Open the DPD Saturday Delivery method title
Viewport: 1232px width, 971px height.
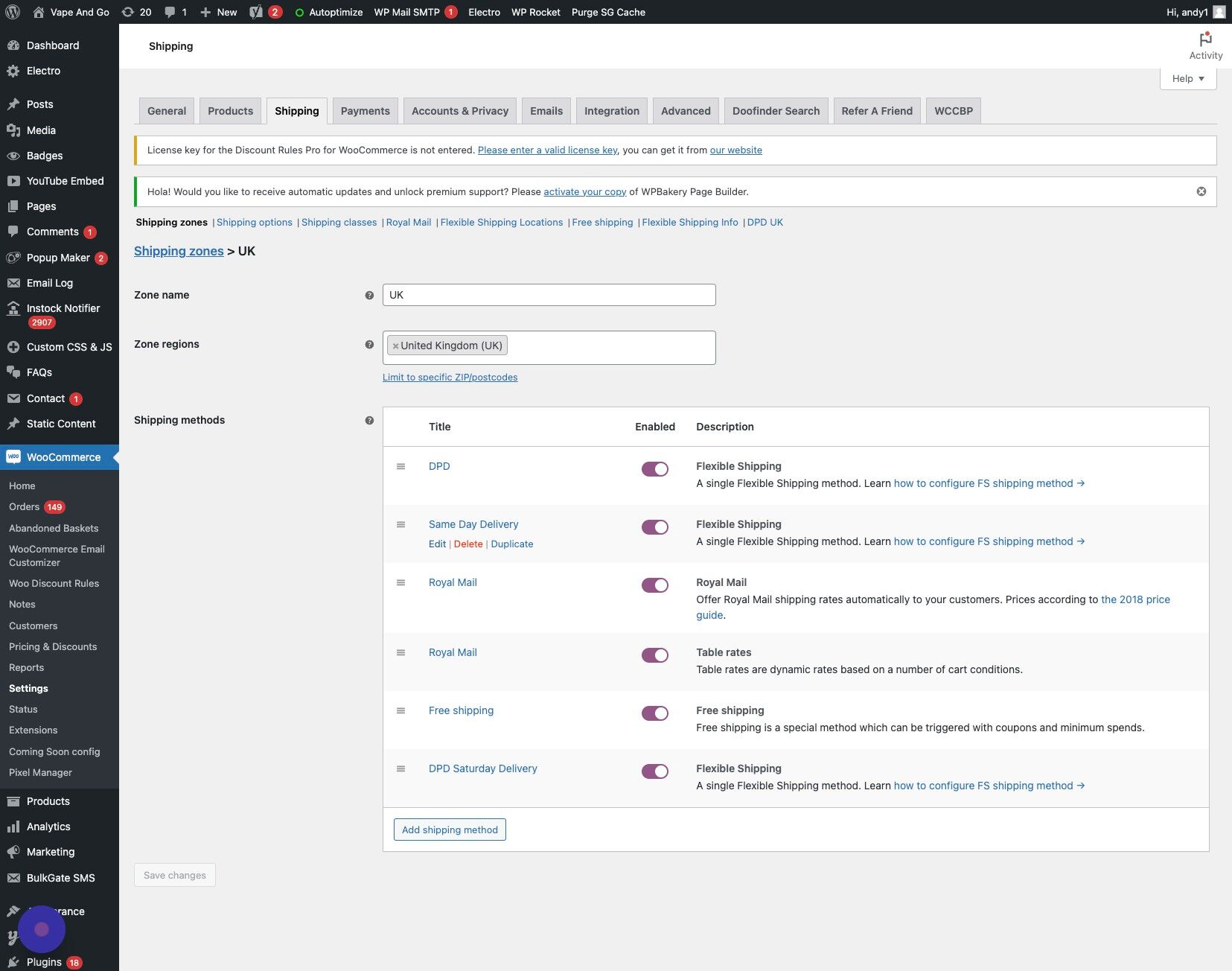(x=483, y=769)
